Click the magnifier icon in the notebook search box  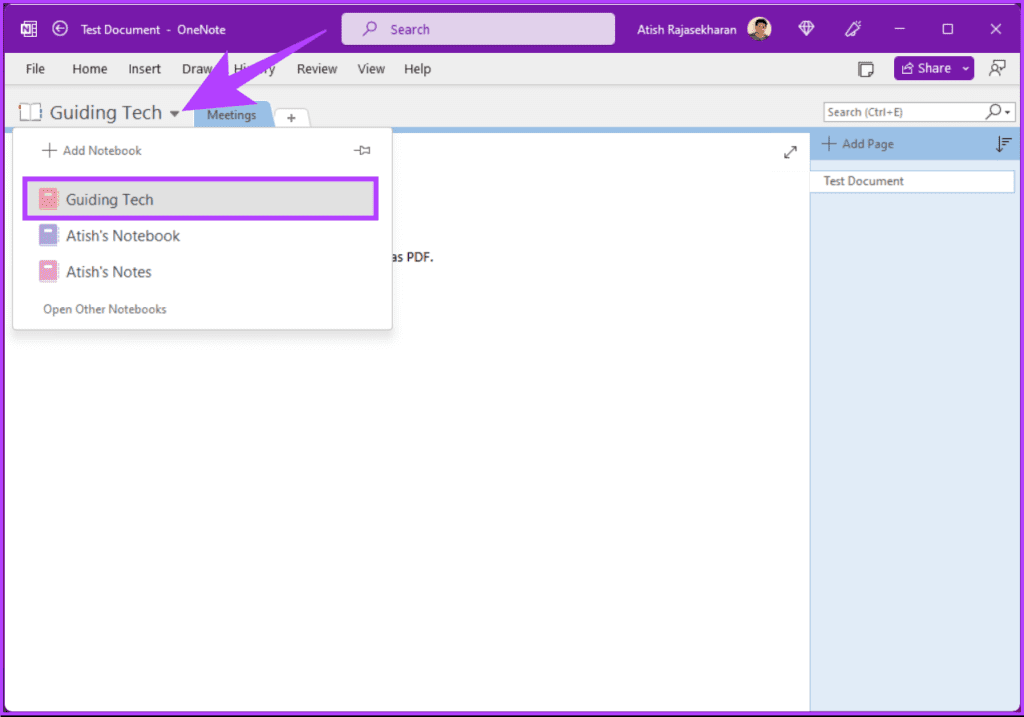pos(993,112)
